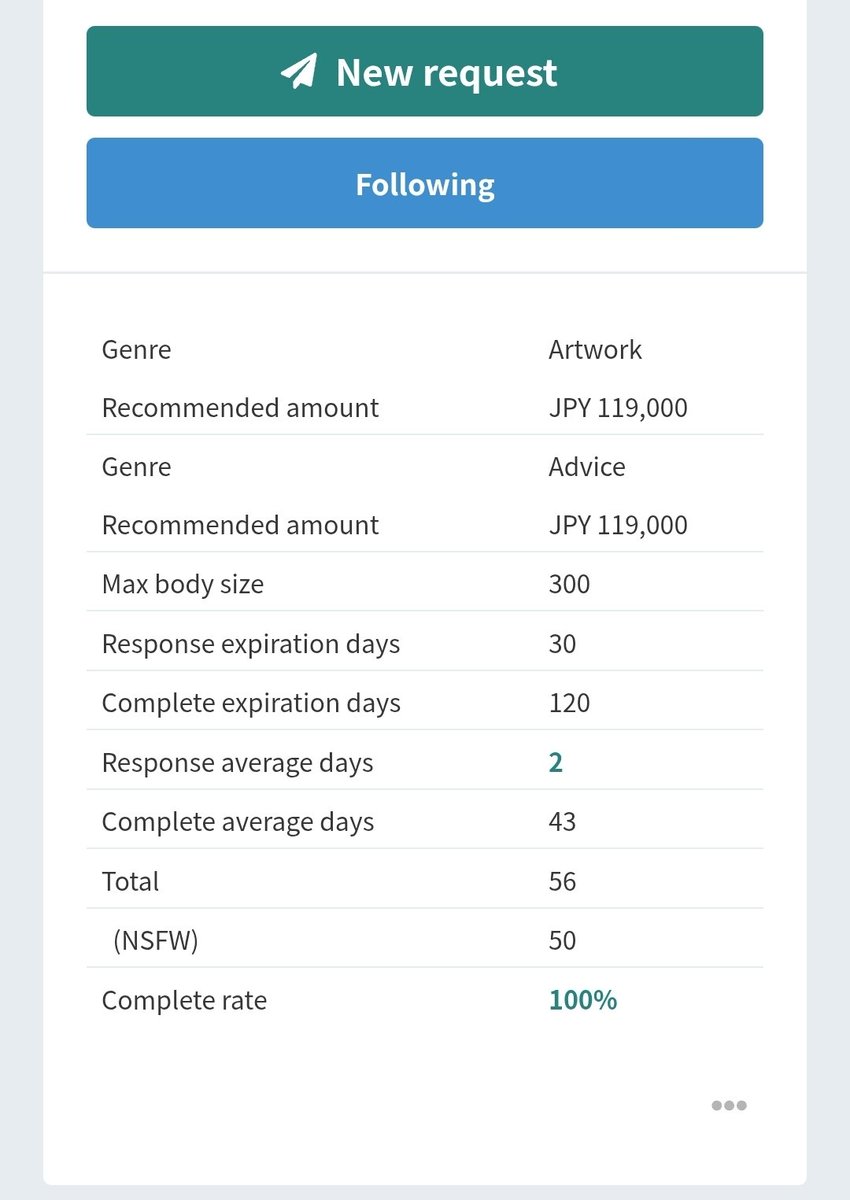Click the green 100% complete rate
The image size is (850, 1200).
point(583,999)
